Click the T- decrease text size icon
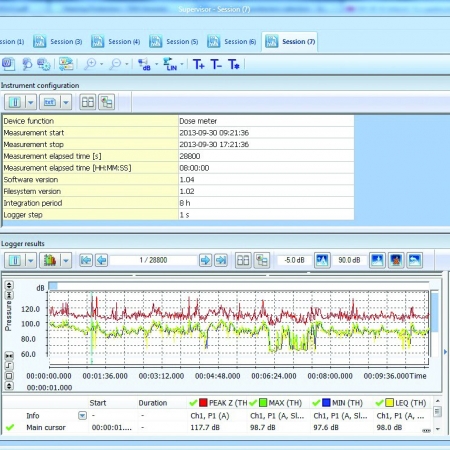The height and width of the screenshot is (450, 450). tap(216, 64)
